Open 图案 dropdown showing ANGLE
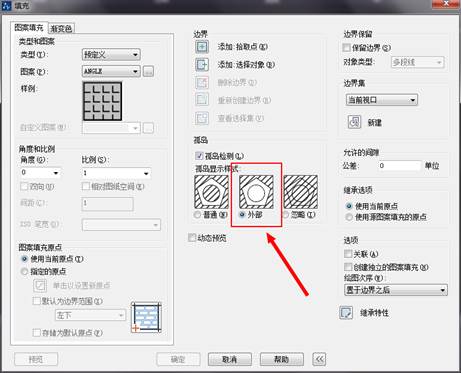 111,71
